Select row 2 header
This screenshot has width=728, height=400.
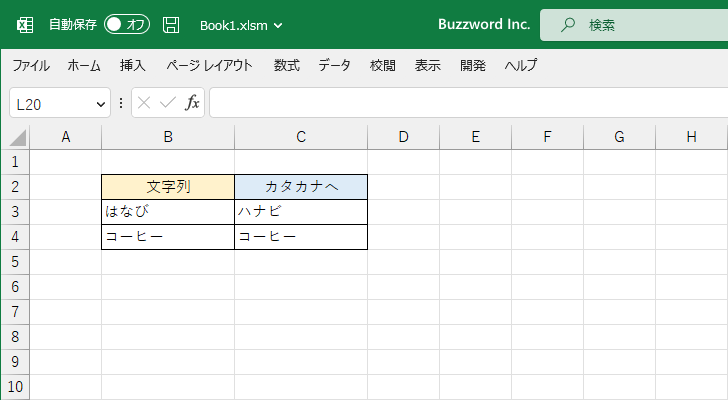click(x=15, y=187)
